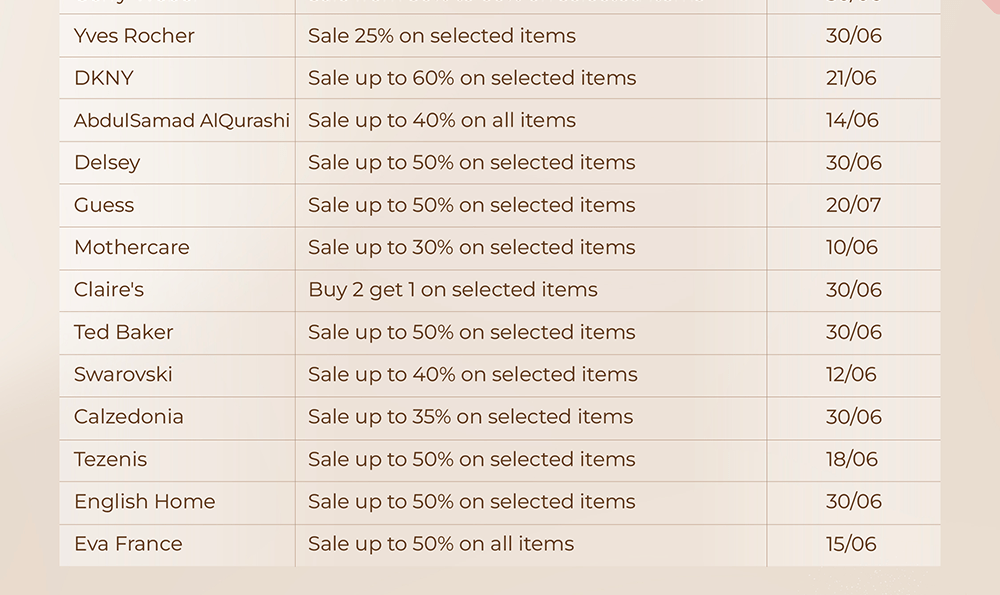
Task: Click Eva France end date 15/06
Action: pos(851,544)
